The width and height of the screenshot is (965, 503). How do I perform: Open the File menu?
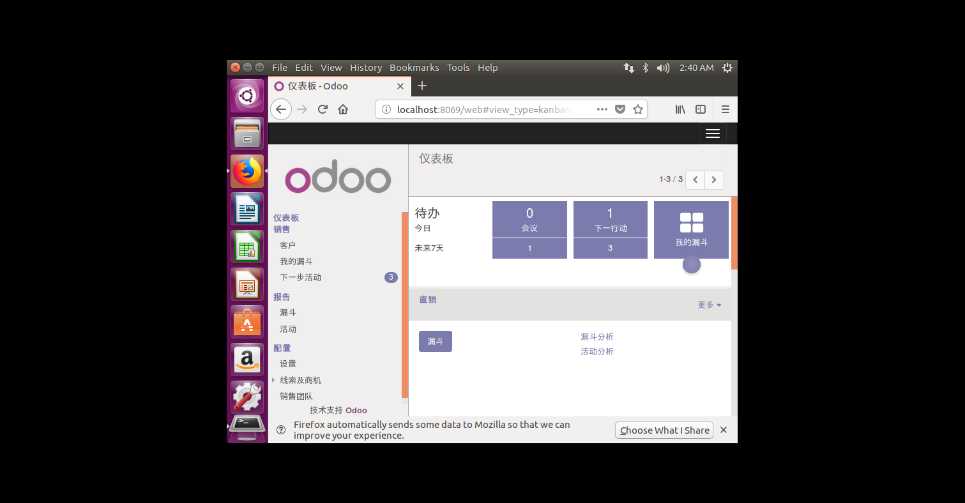(279, 68)
